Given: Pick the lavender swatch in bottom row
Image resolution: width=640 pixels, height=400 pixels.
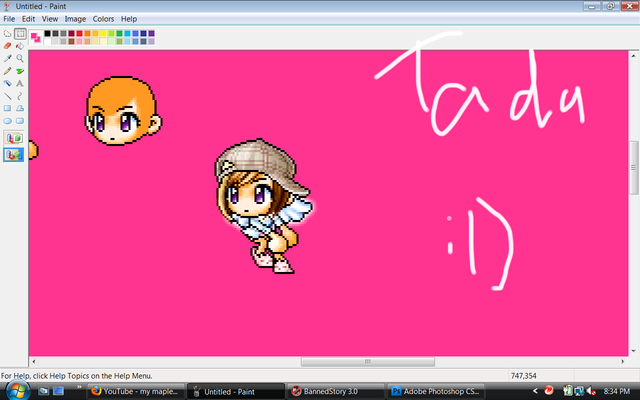Looking at the screenshot, I should coord(151,41).
